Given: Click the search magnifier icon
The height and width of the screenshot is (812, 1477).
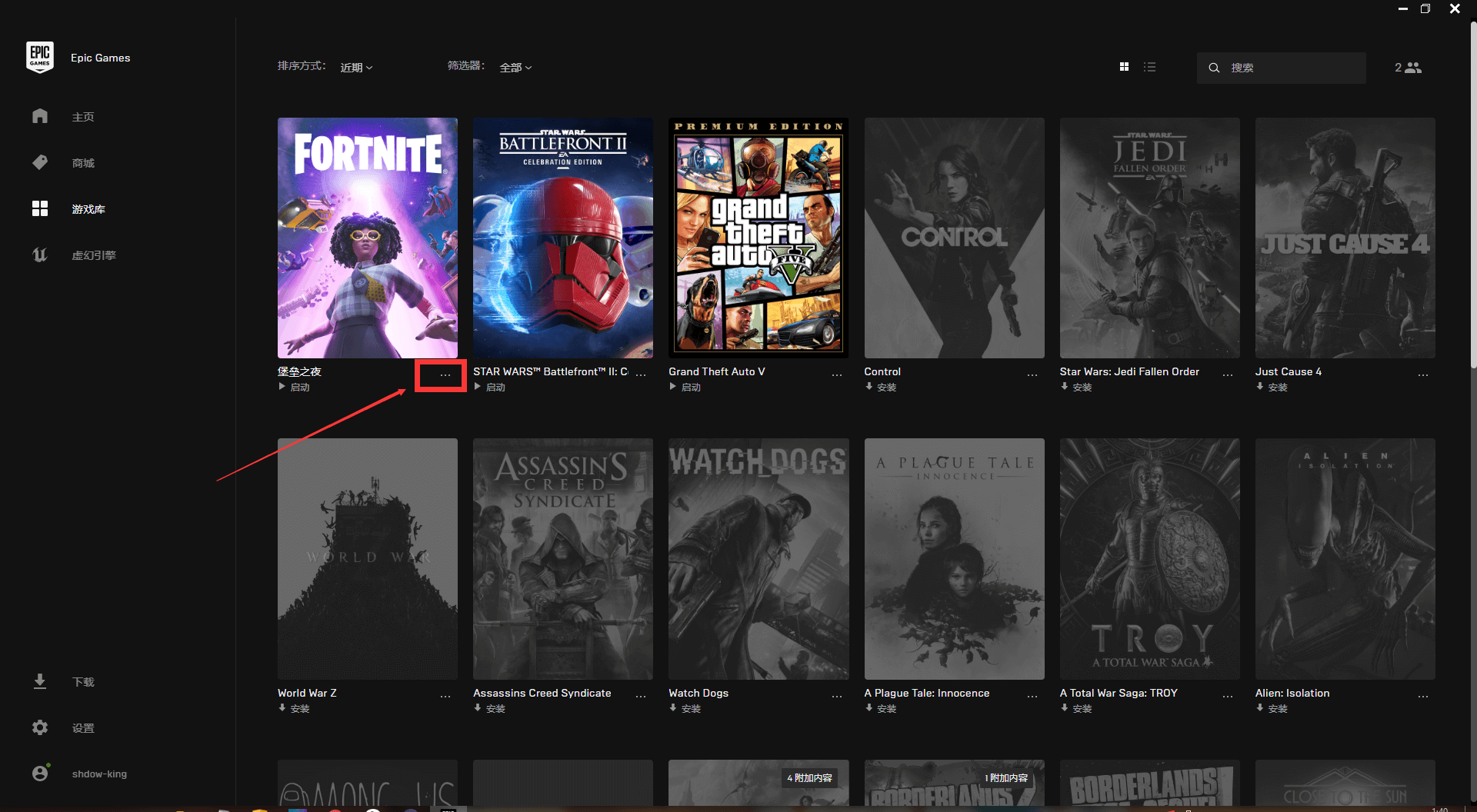Looking at the screenshot, I should click(x=1214, y=68).
